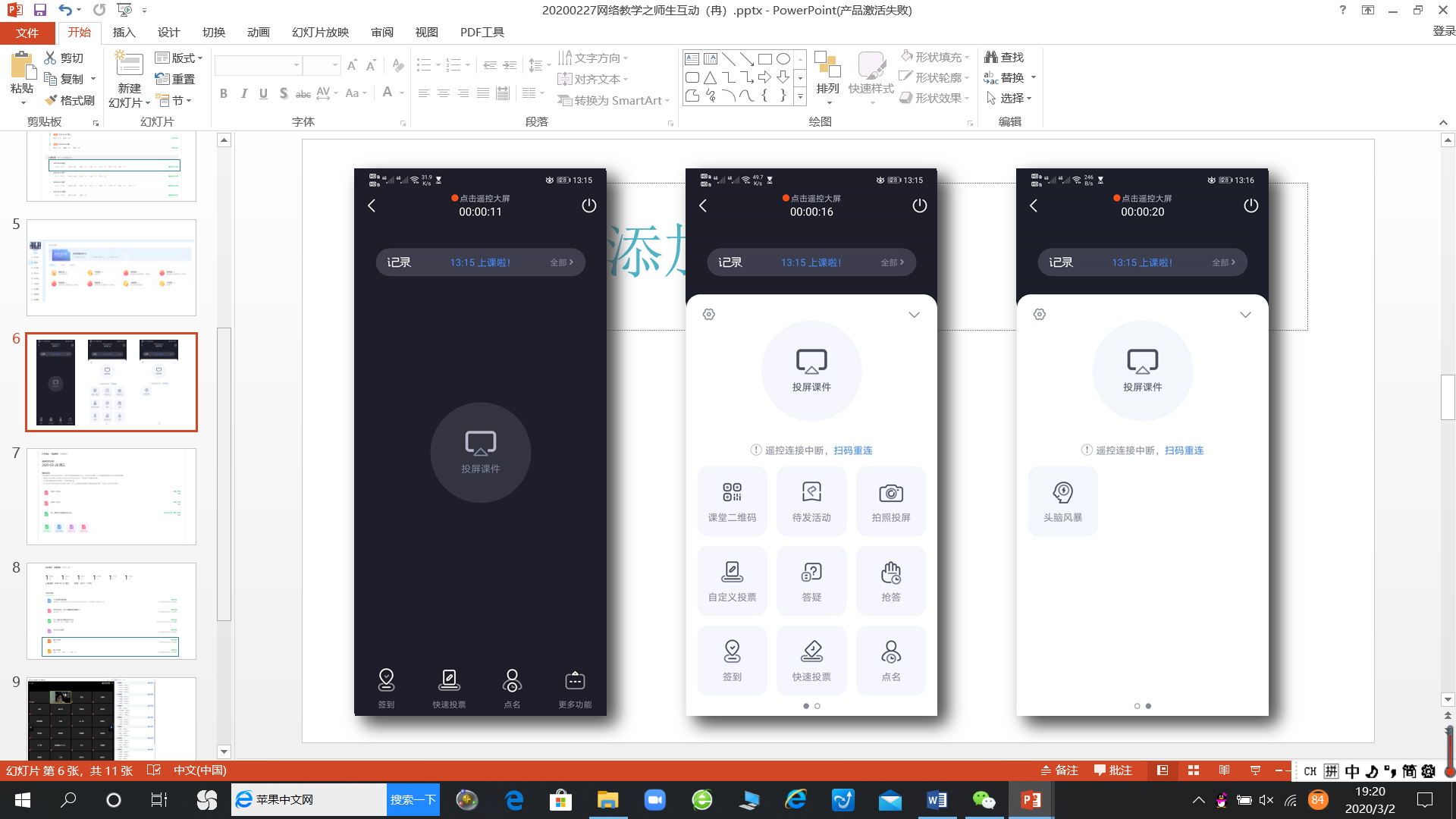
Task: Click the zoom out minus button
Action: pos(1279,770)
